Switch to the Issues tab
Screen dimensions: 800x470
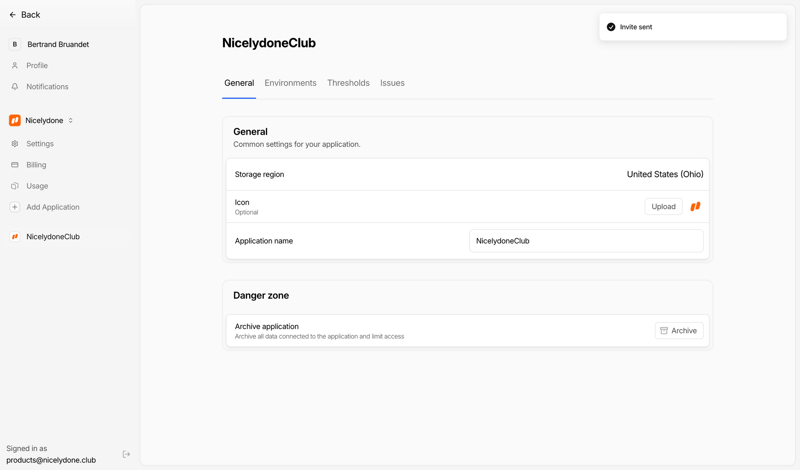coord(392,83)
